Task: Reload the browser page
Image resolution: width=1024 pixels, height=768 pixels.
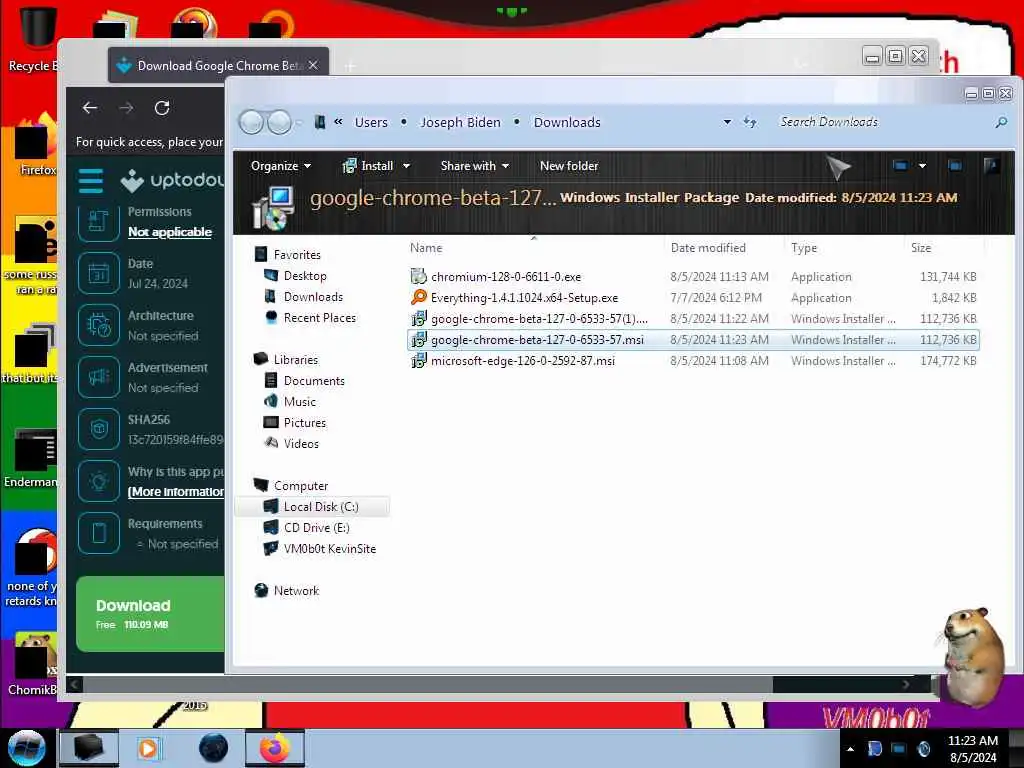Action: point(162,108)
